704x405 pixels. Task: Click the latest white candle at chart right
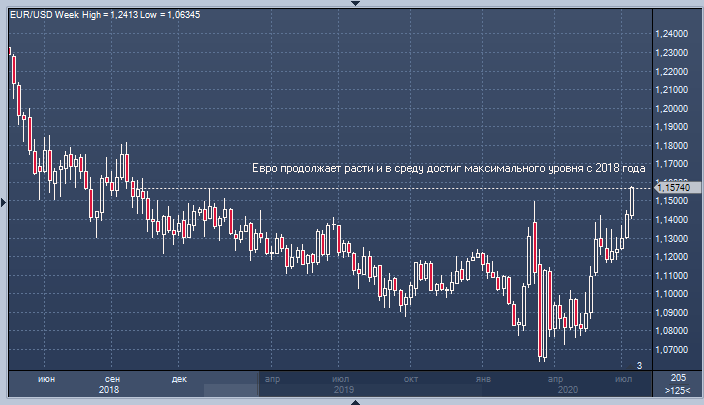pos(632,200)
